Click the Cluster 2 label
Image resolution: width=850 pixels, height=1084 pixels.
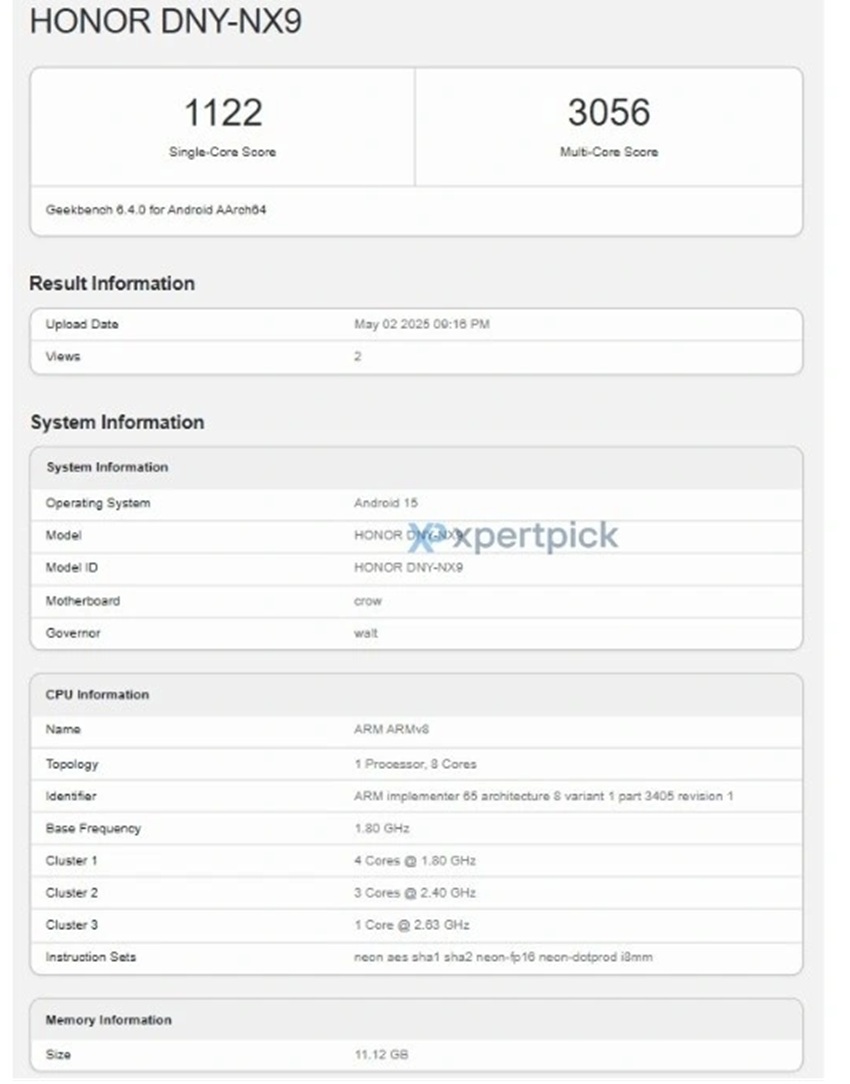tap(71, 893)
